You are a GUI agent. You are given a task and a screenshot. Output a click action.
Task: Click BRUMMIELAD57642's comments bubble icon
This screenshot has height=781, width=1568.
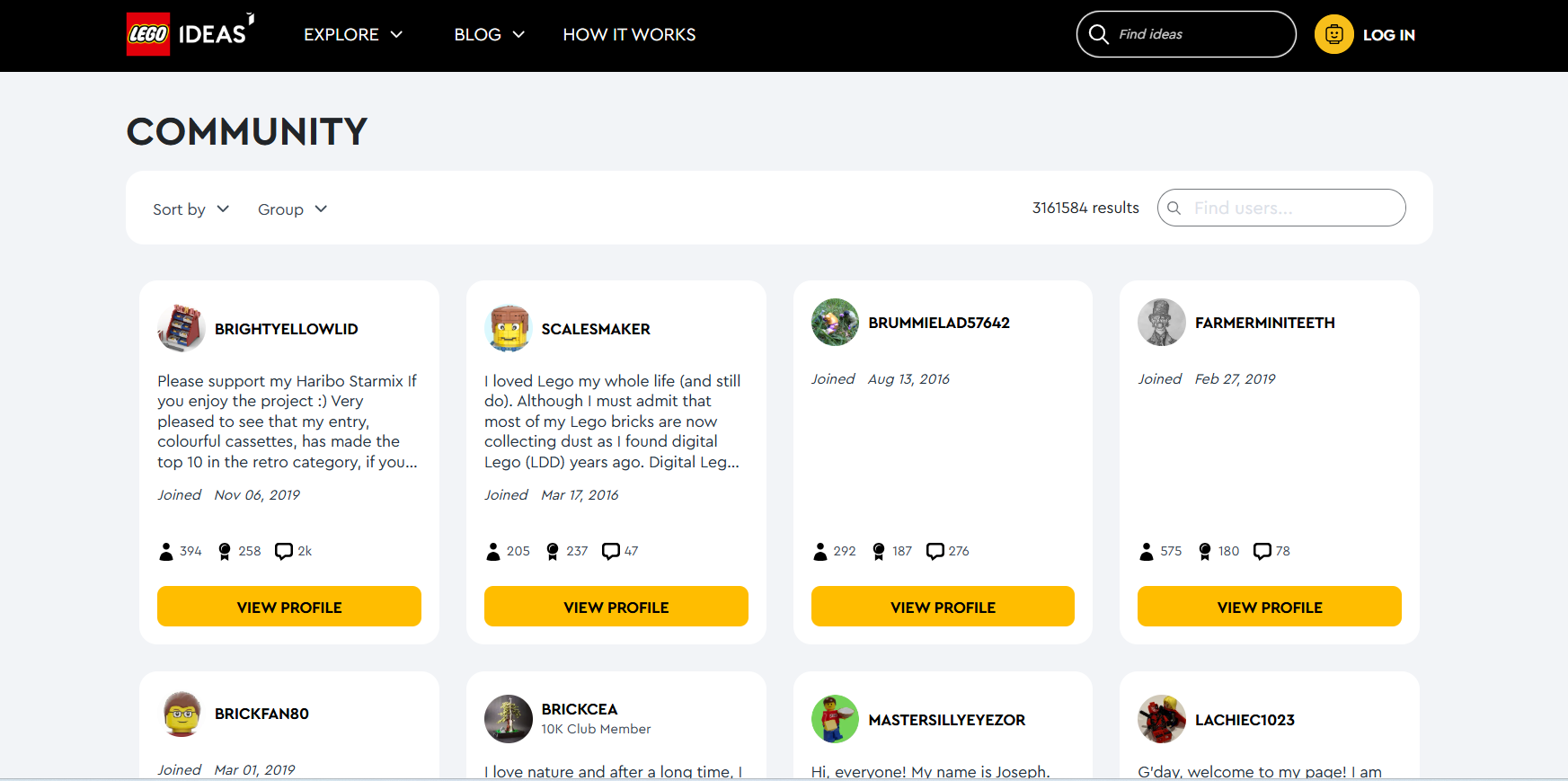(935, 551)
